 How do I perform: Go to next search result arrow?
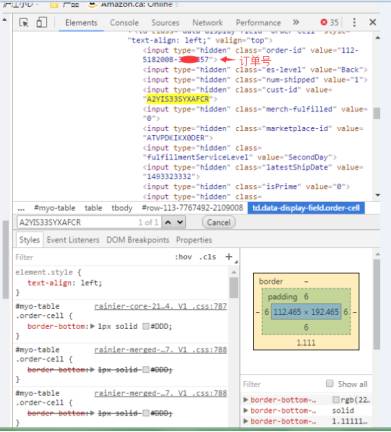pos(180,222)
